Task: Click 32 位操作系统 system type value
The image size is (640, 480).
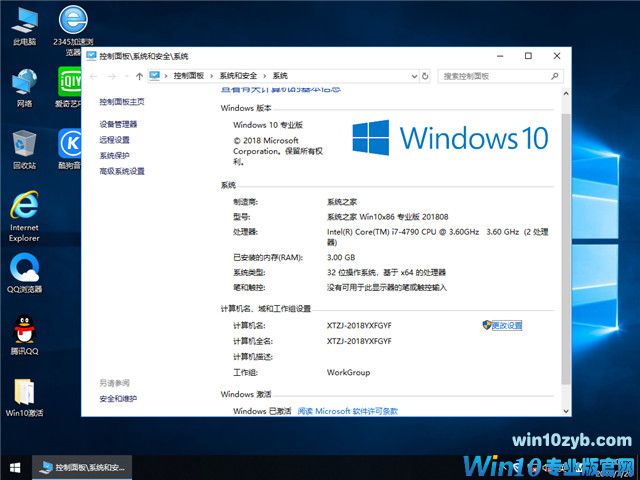Action: click(x=386, y=272)
